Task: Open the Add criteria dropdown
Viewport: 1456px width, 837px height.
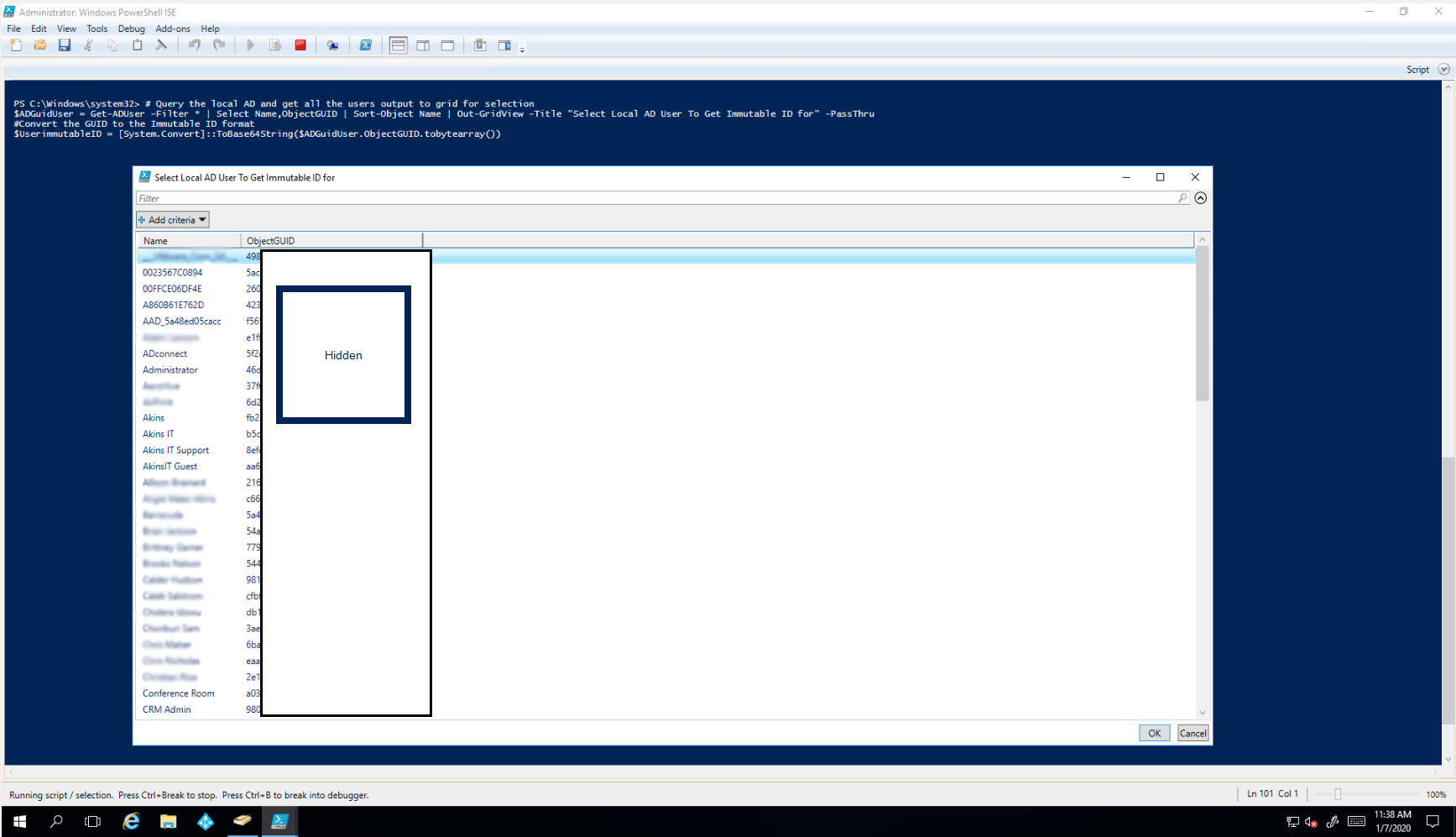Action: click(172, 219)
